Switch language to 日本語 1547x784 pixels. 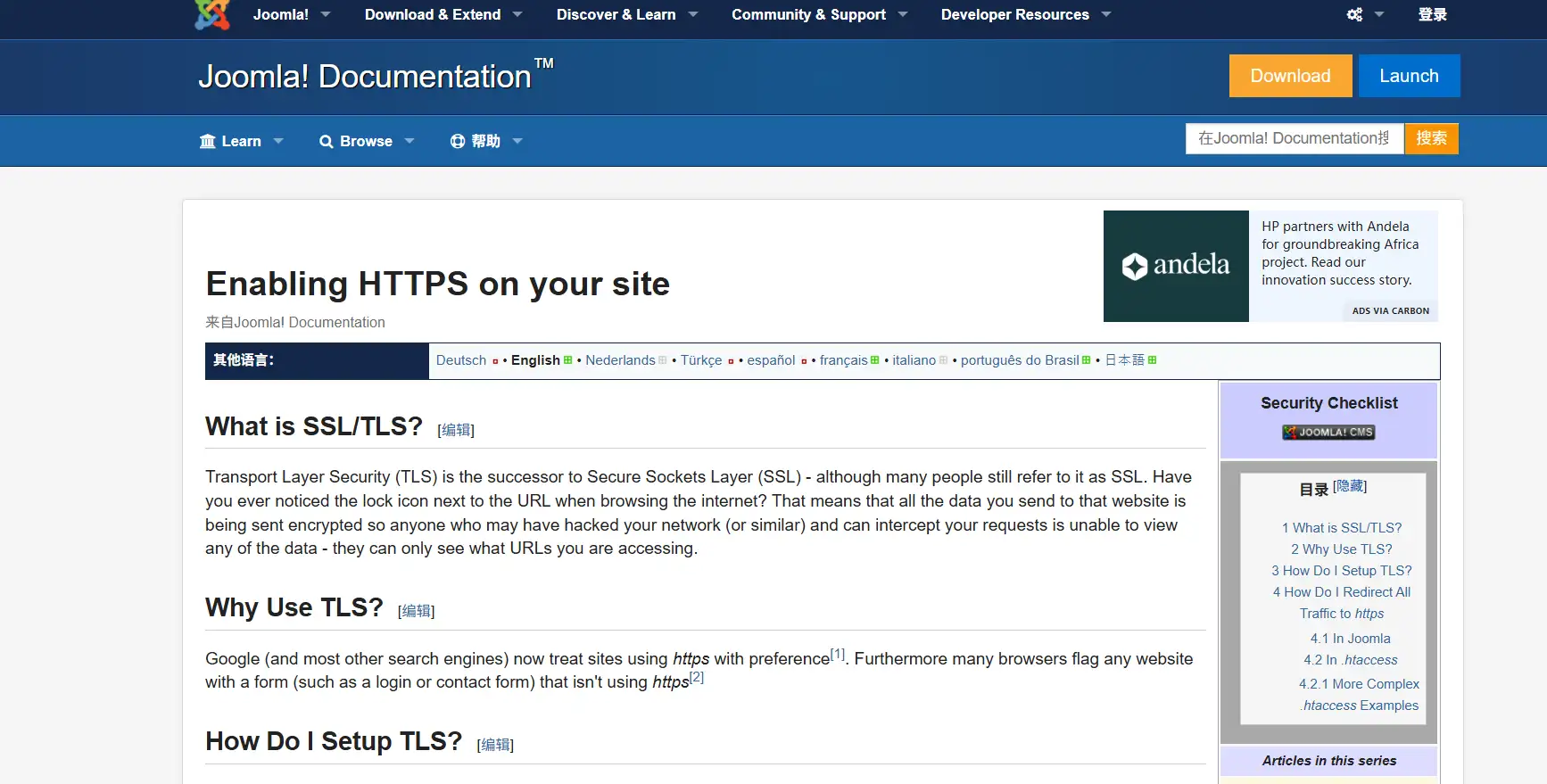tap(1125, 360)
